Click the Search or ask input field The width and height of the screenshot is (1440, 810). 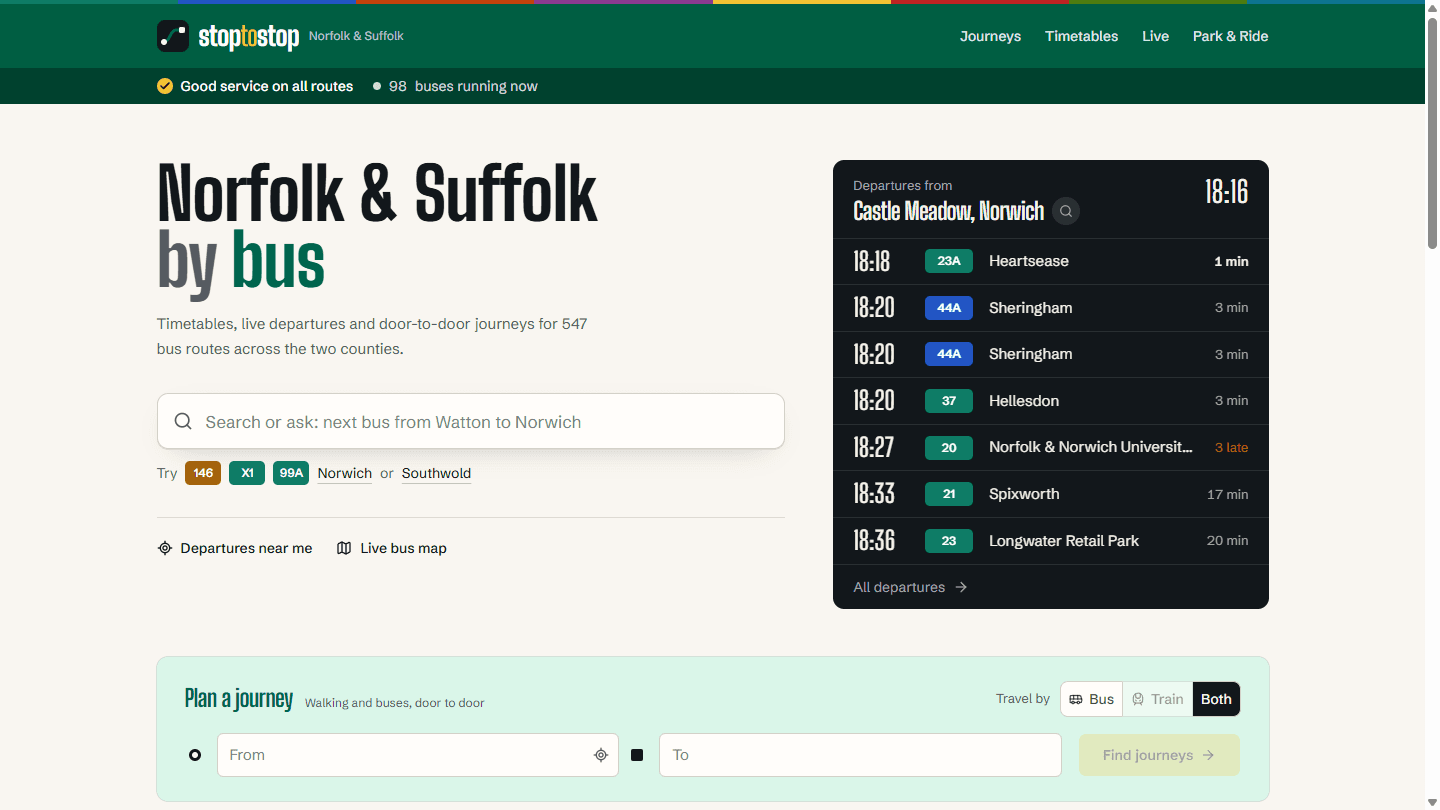point(471,421)
